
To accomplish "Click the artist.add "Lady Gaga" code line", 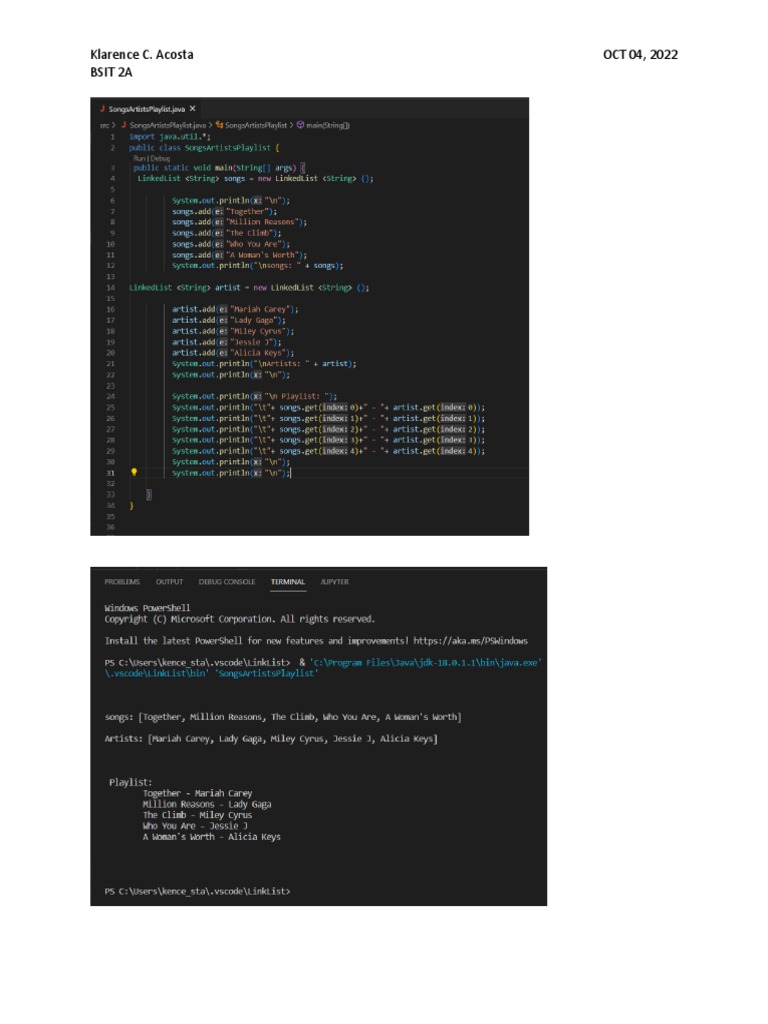I will (x=229, y=321).
